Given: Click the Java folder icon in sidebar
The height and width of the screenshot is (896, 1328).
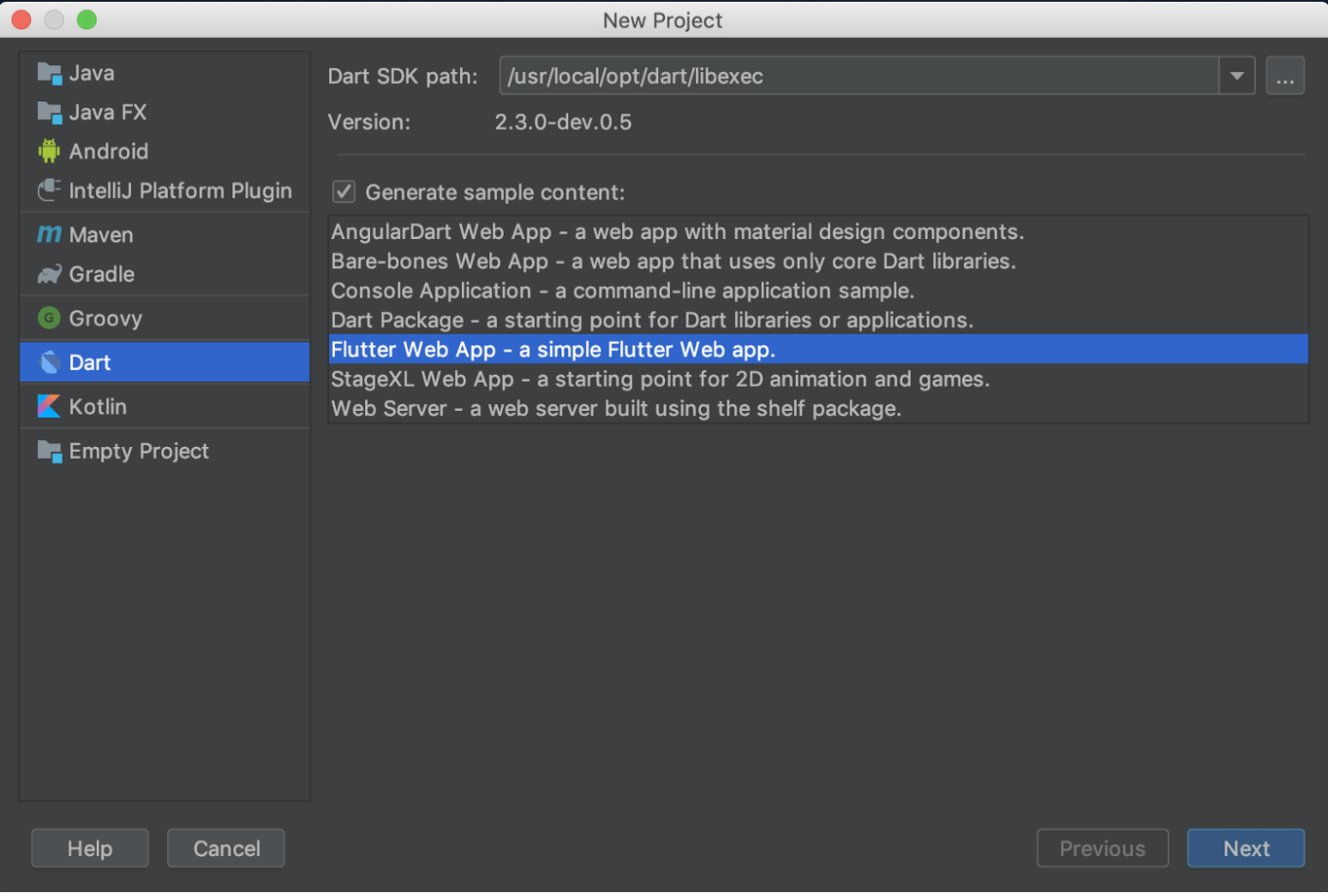Looking at the screenshot, I should [x=49, y=73].
